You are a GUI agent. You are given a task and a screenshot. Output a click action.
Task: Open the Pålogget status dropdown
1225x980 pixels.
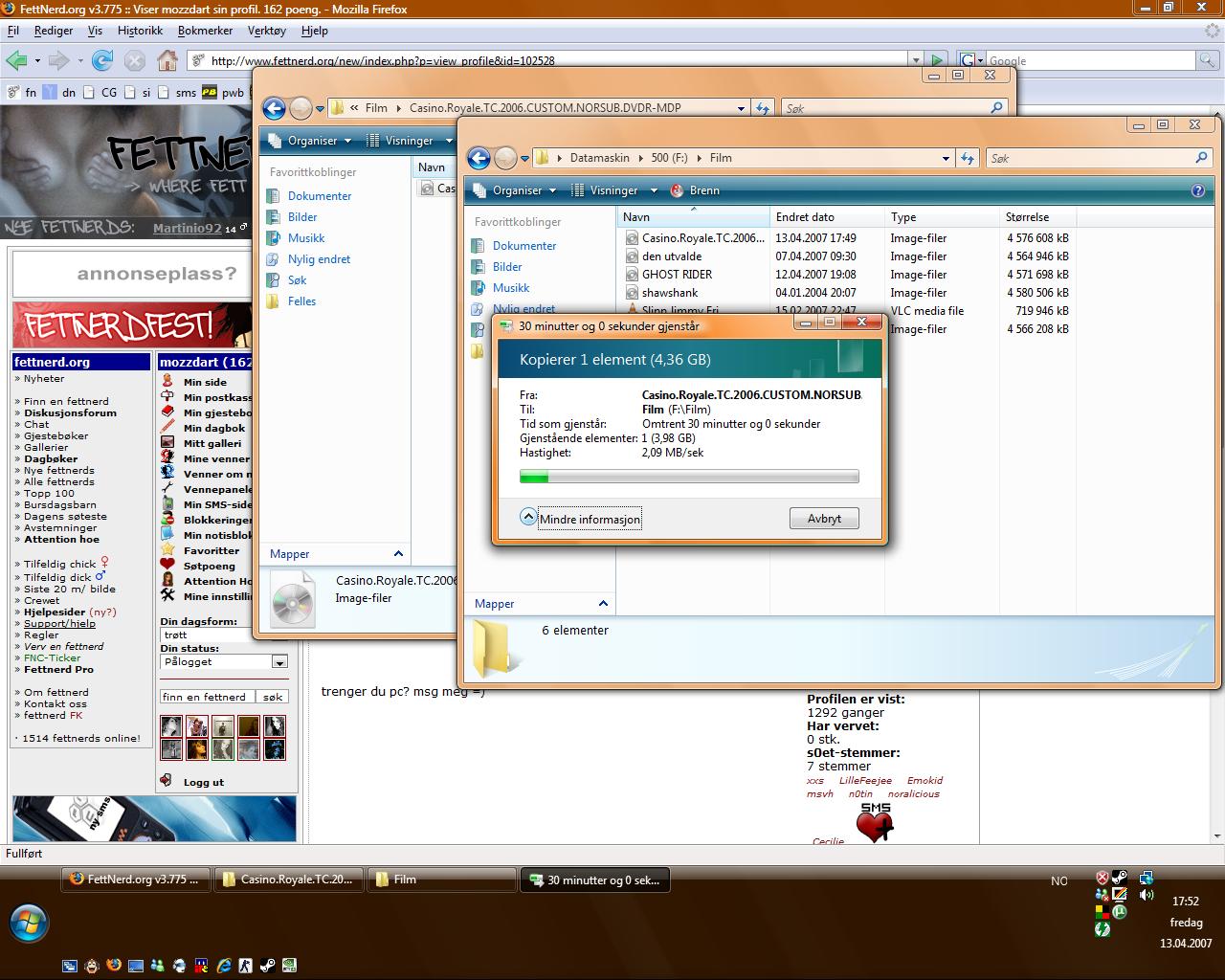[279, 662]
